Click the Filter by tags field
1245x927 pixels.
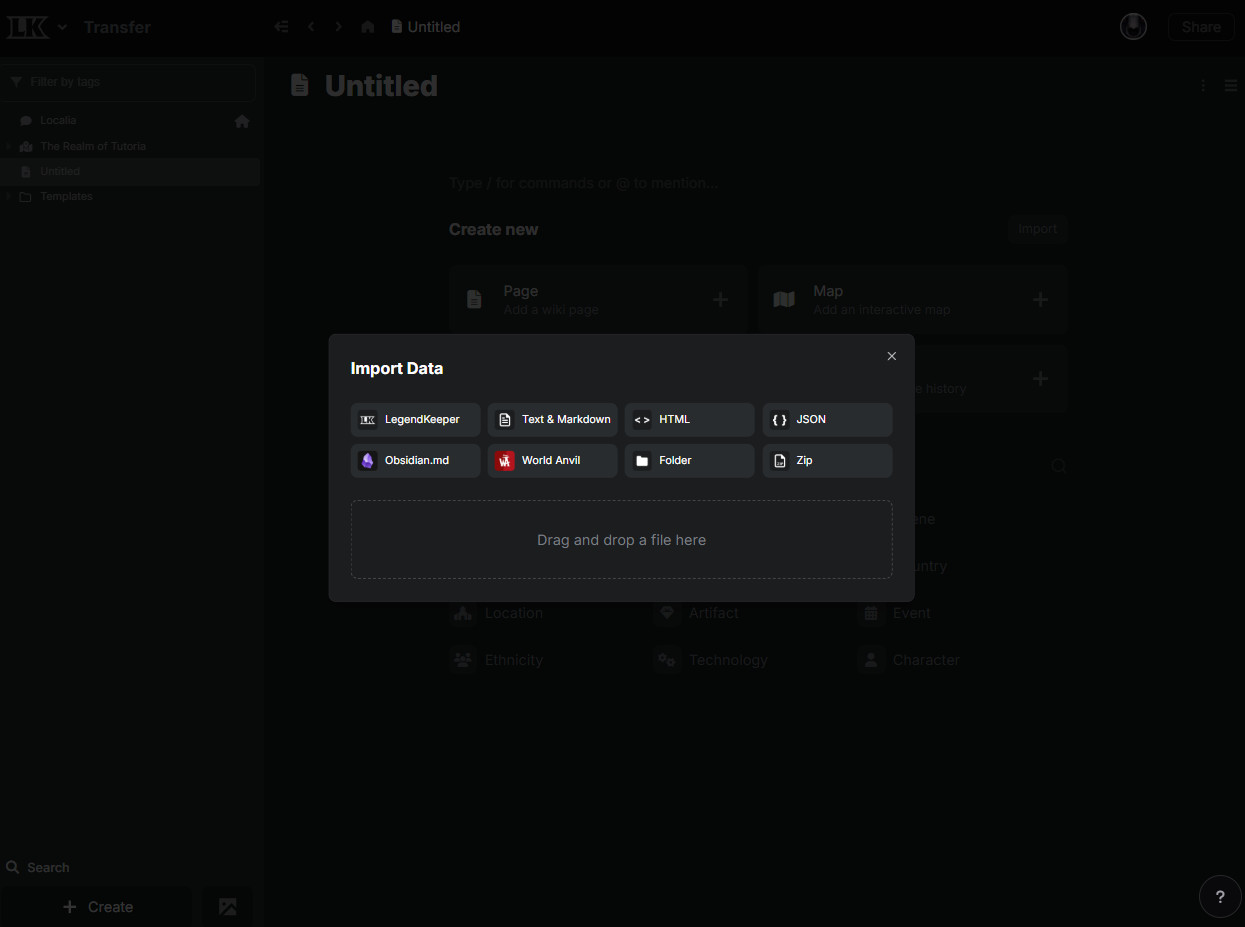pos(128,81)
